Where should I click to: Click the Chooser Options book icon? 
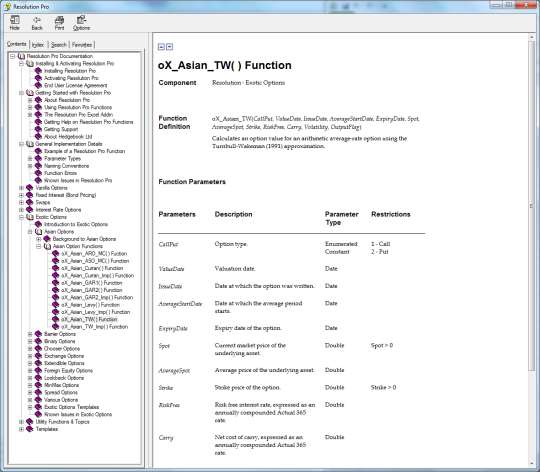pyautogui.click(x=38, y=348)
